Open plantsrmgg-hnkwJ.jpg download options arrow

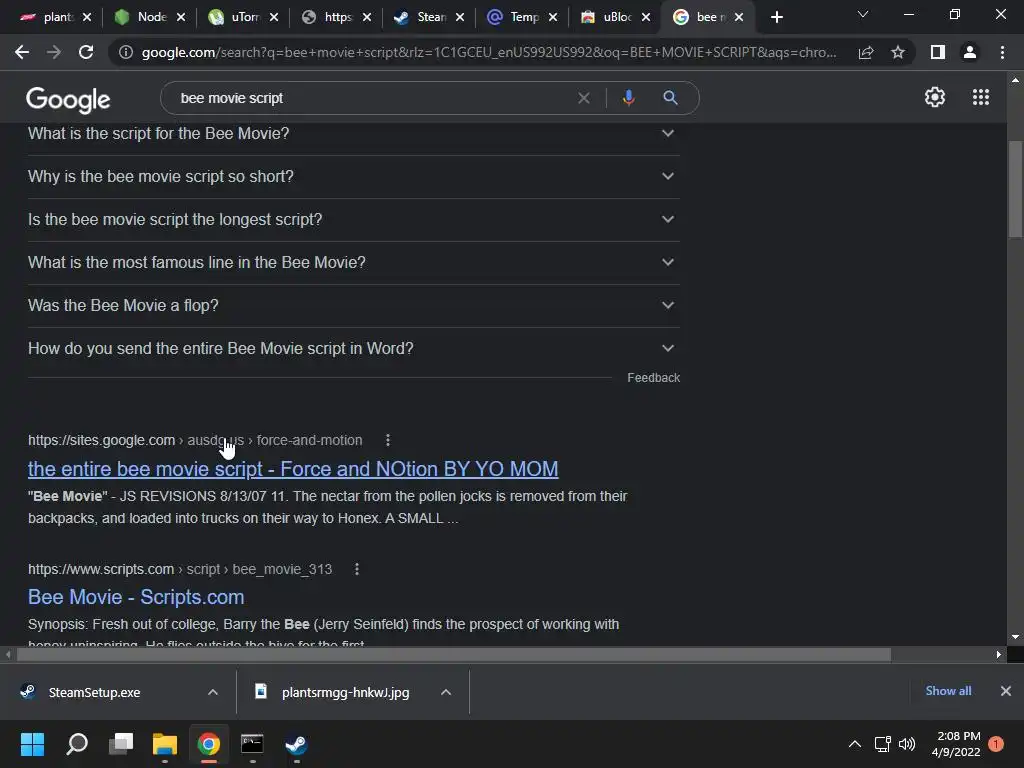point(446,692)
